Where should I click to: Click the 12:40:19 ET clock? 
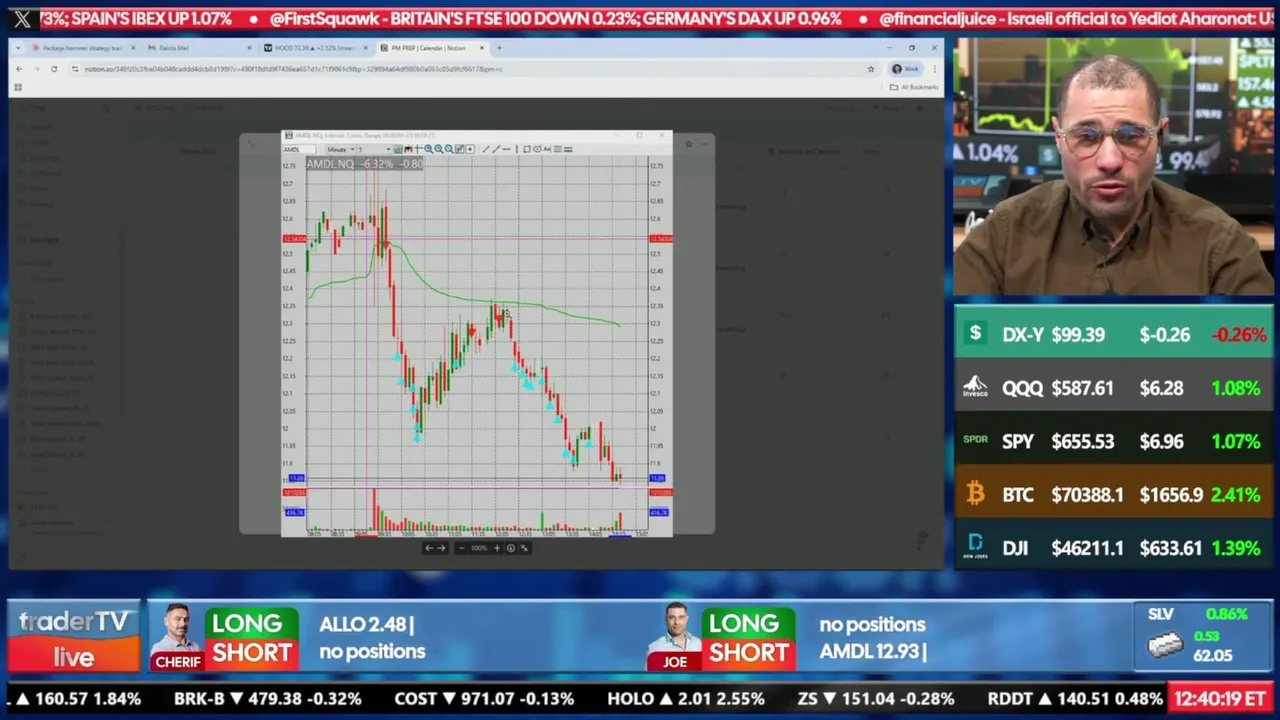pos(1220,698)
